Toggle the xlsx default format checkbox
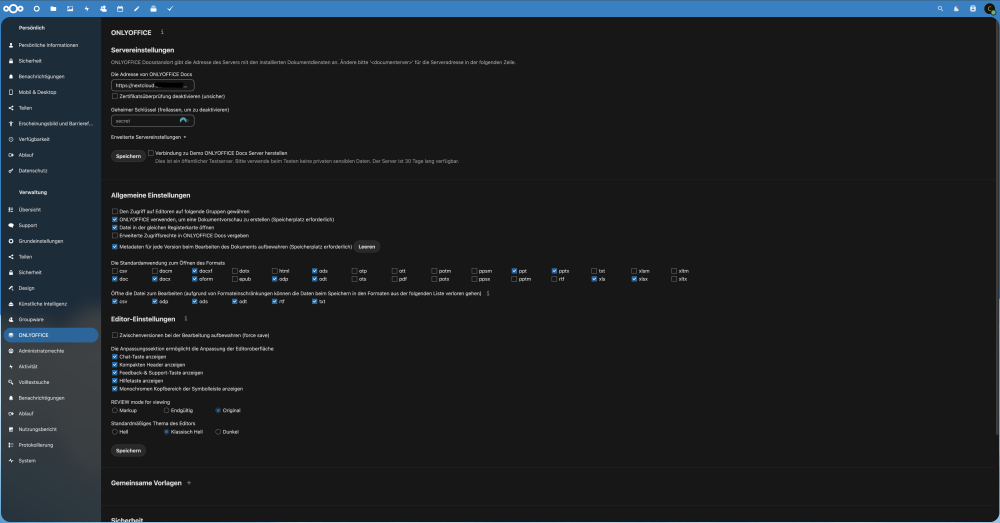Image resolution: width=1000 pixels, height=523 pixels. tap(634, 279)
